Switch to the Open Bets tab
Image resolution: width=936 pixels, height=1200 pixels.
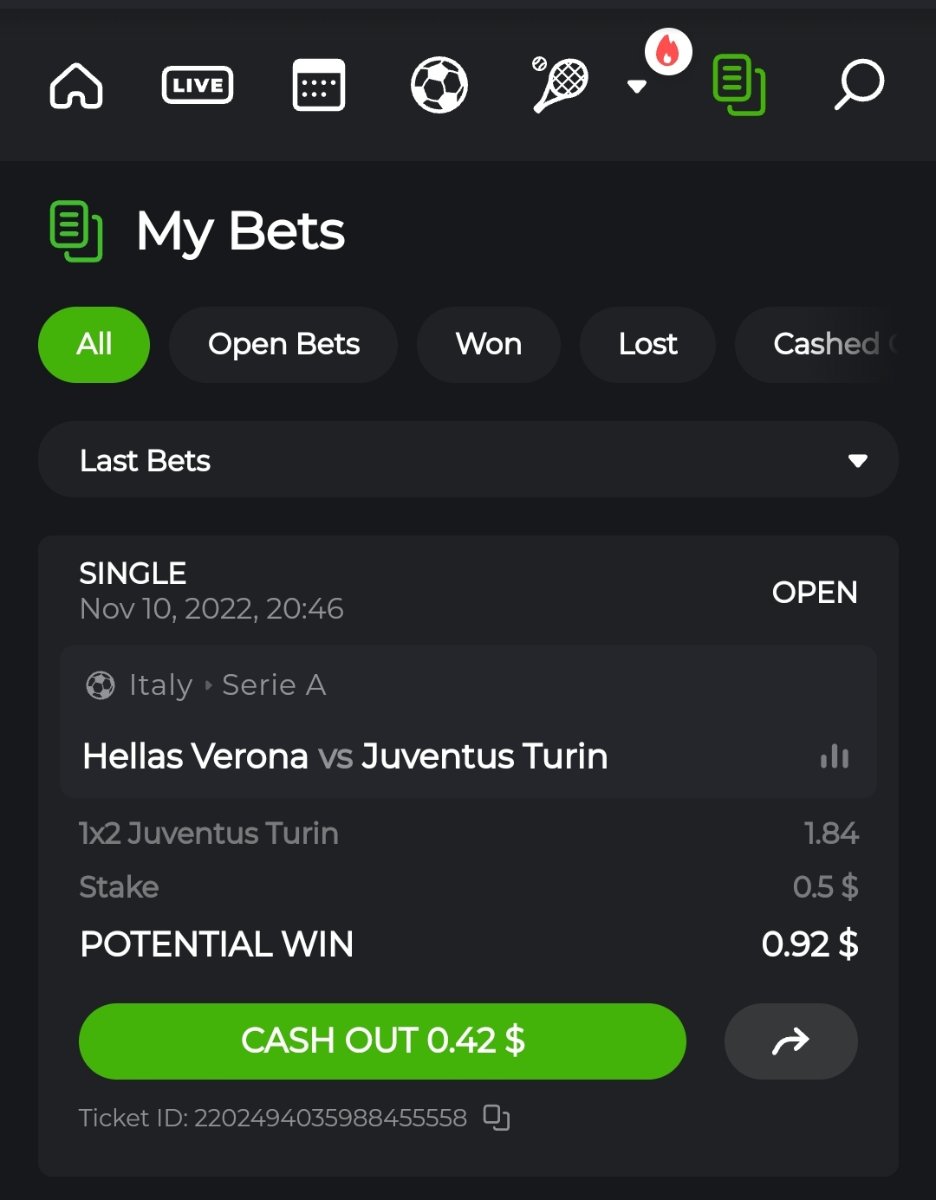[283, 344]
